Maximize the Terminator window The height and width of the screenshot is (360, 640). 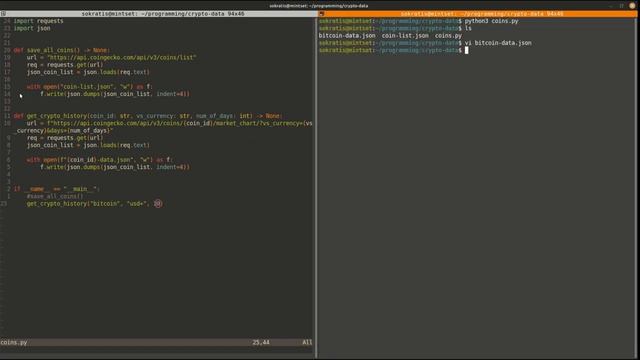622,6
